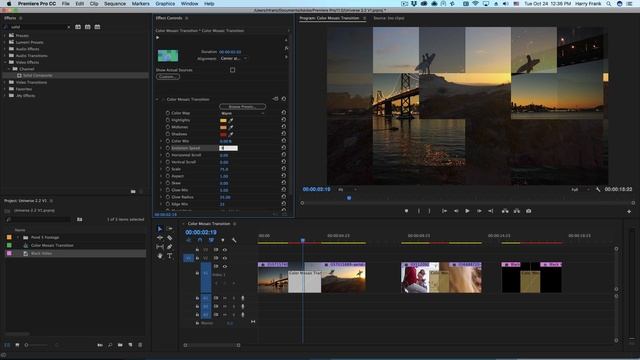Toggle animation stopwatch for Scale
Image resolution: width=640 pixels, height=360 pixels.
tap(168, 169)
